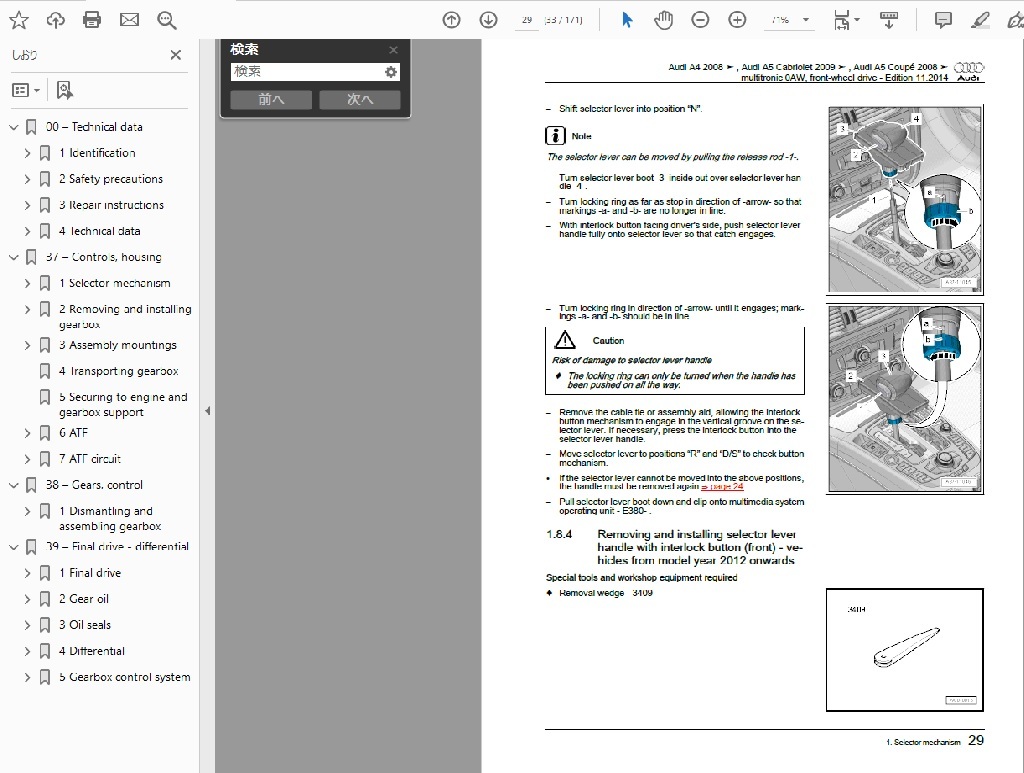Collapse the 38 – Gears, control bookmark

[x=13, y=485]
